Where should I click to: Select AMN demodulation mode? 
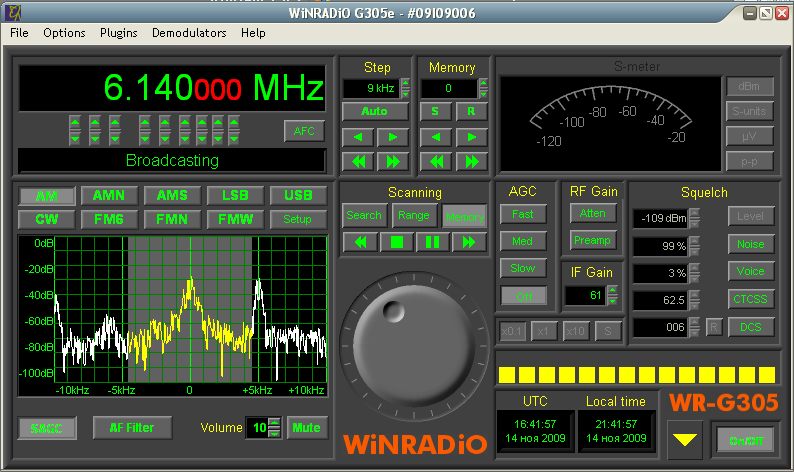(x=109, y=195)
